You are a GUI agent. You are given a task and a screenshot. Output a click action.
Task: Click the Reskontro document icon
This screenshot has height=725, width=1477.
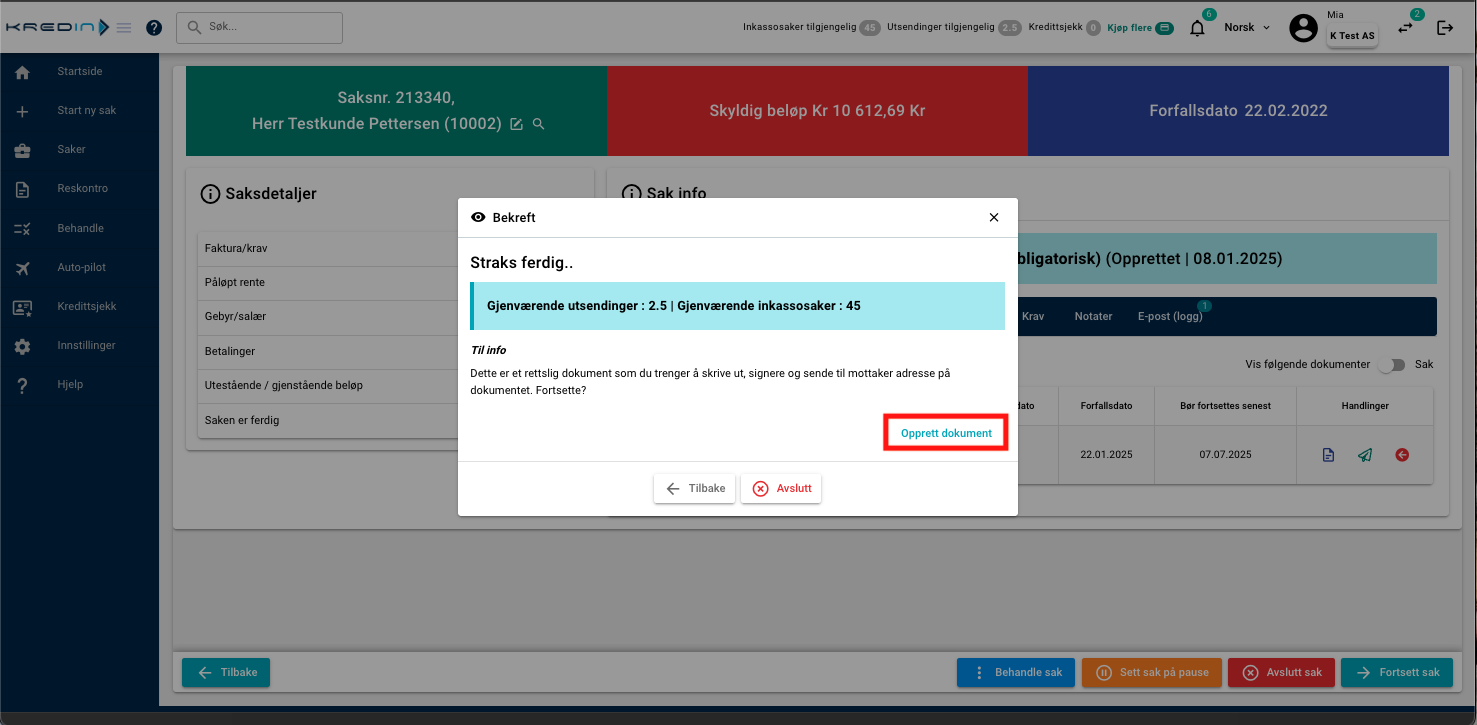[22, 189]
